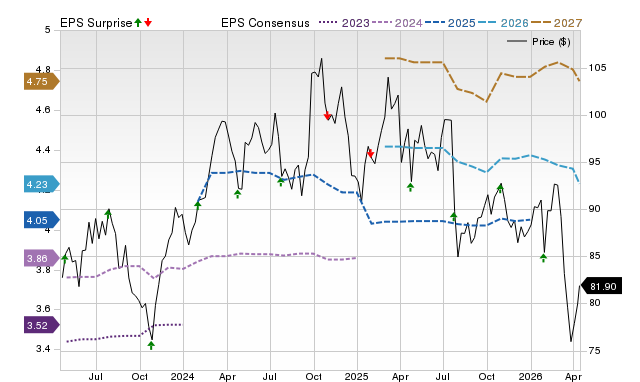640x382 pixels.
Task: Select the 2024 consensus legend entry
Action: [x=397, y=23]
